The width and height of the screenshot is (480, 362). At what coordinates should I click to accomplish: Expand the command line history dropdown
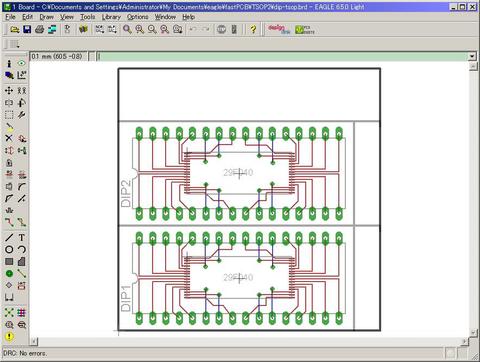tap(472, 56)
